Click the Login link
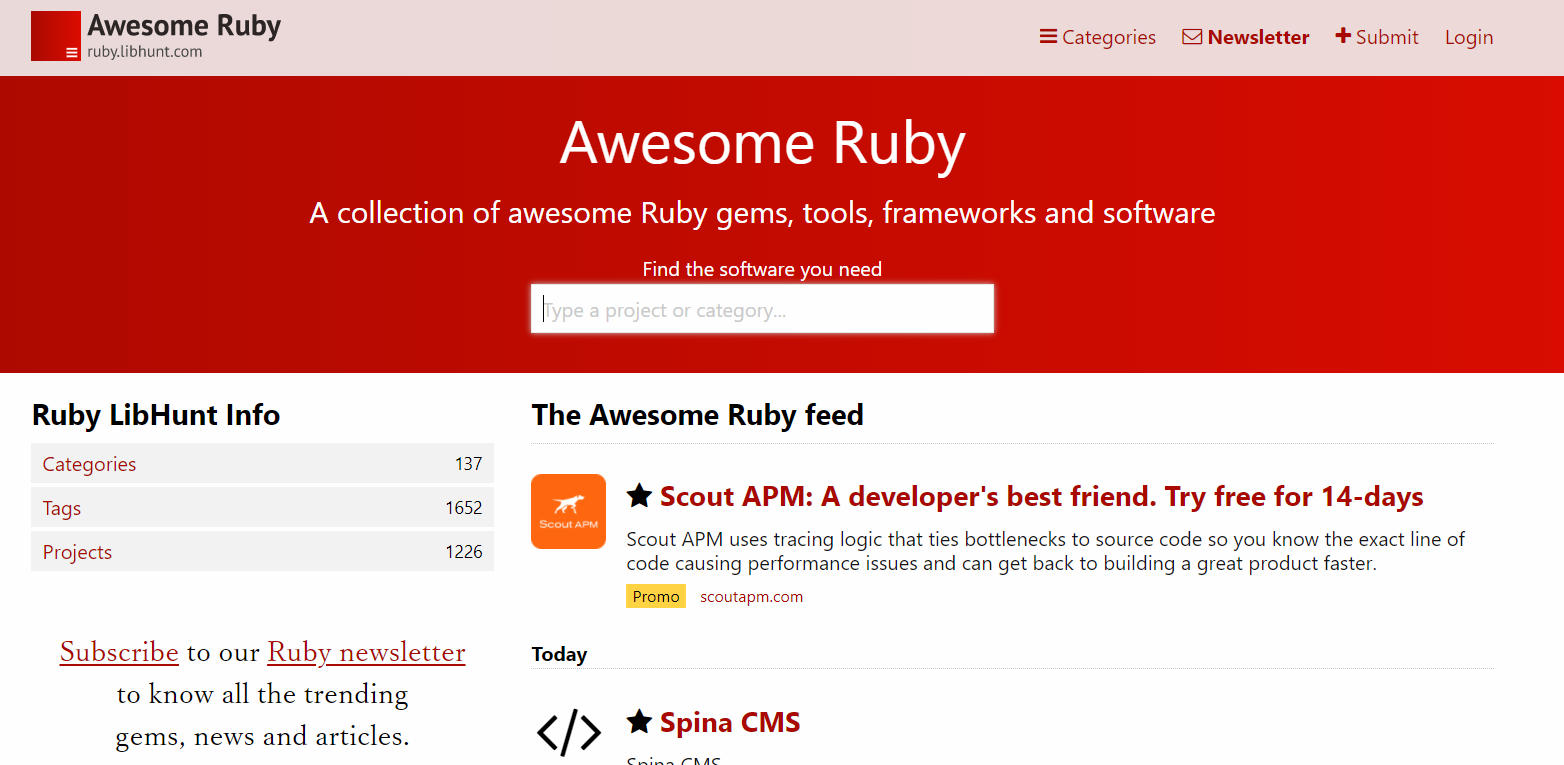 1469,37
